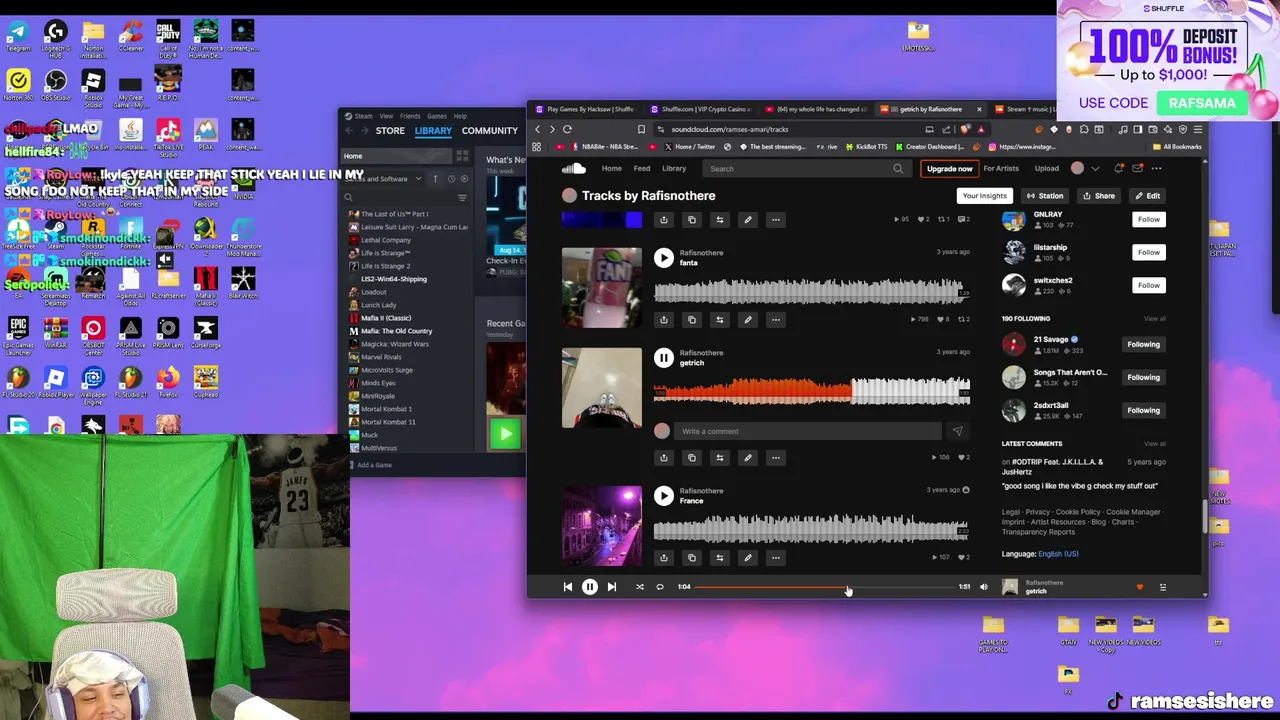Click Add a Game in Steam
Screen dimensions: 1280x720
click(x=370, y=465)
